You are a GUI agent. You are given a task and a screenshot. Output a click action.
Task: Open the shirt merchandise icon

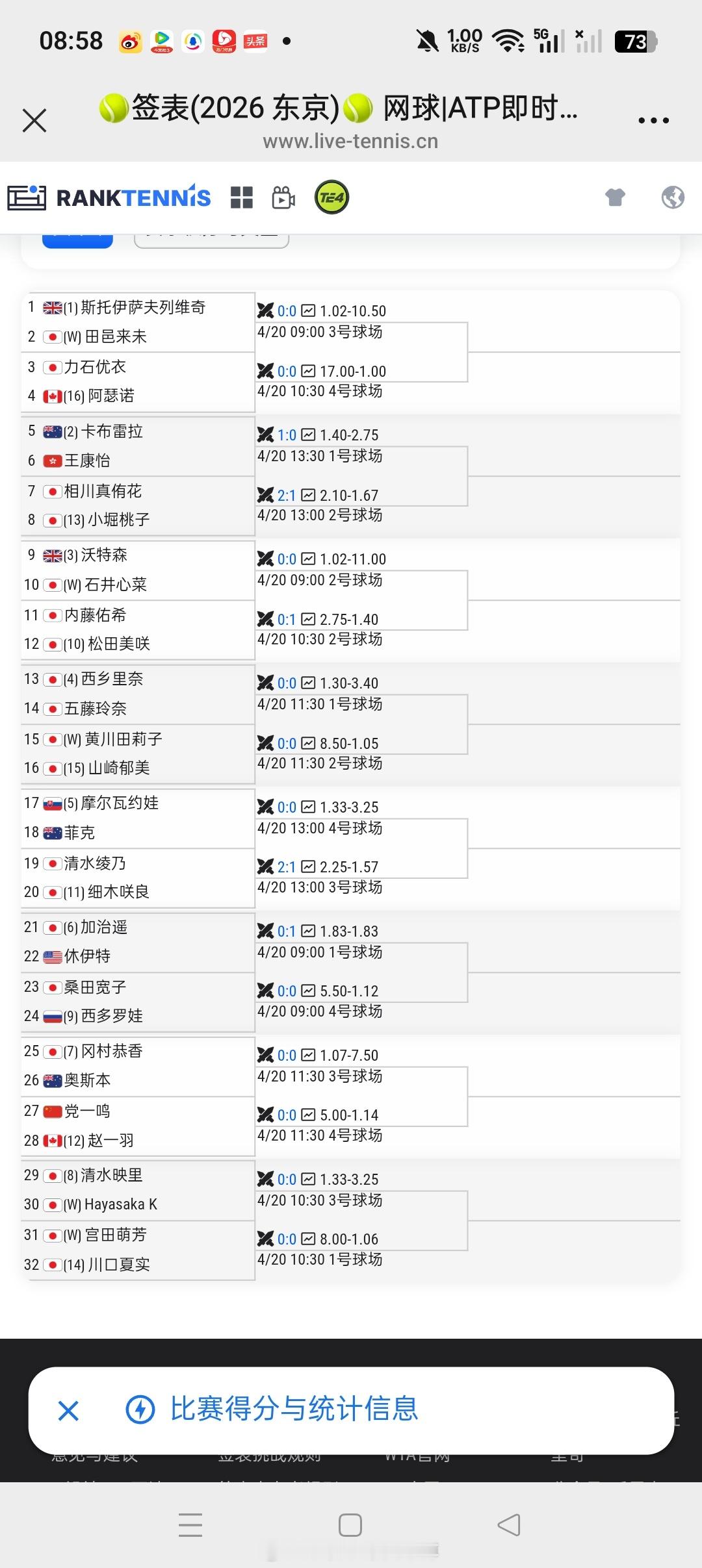tap(614, 197)
